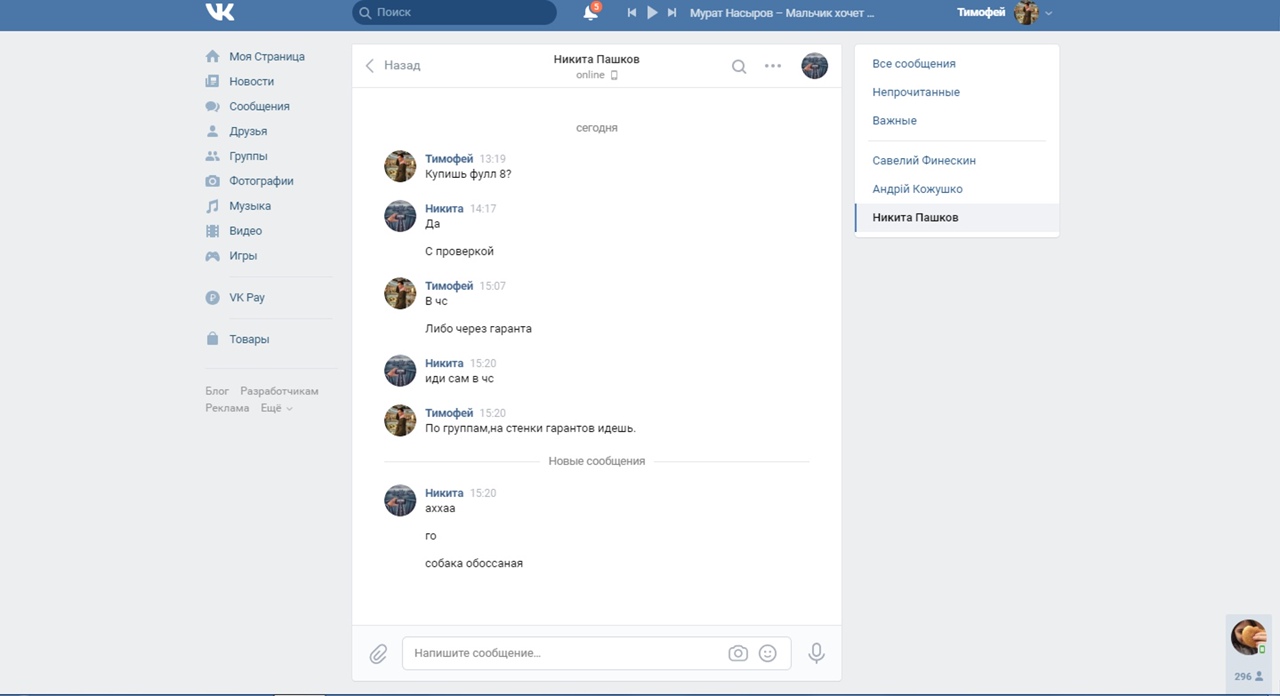Click the Напишите сообщение input field
The height and width of the screenshot is (696, 1280).
tap(565, 653)
